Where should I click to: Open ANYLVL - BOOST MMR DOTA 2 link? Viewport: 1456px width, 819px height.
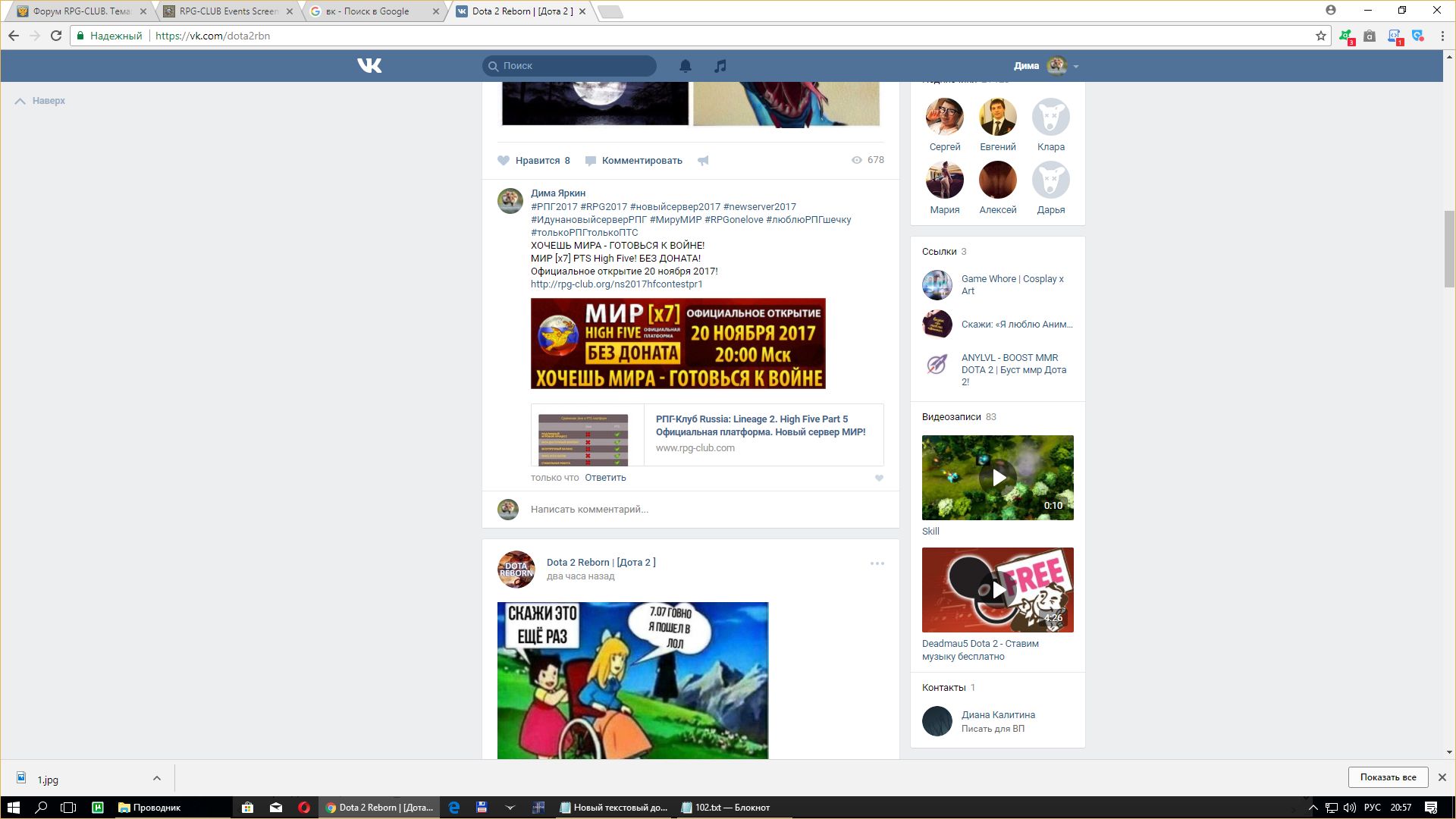(x=1014, y=370)
